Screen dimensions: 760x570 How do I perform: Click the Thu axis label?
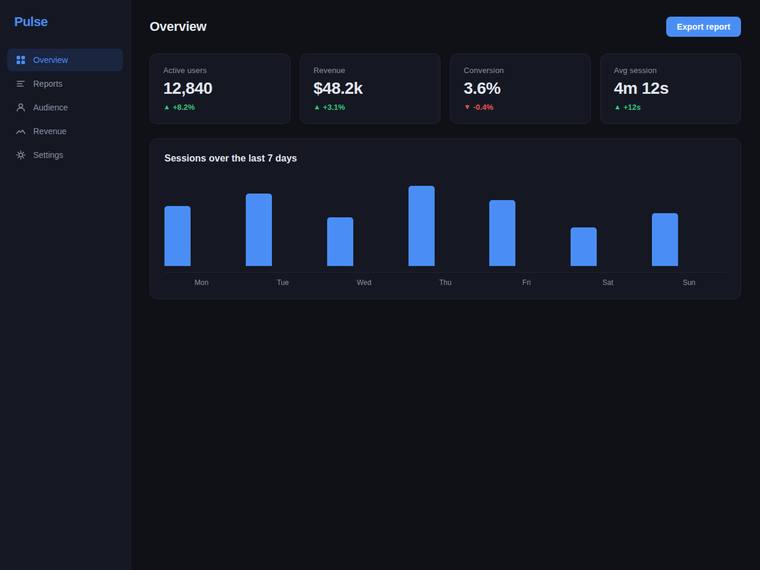[445, 283]
